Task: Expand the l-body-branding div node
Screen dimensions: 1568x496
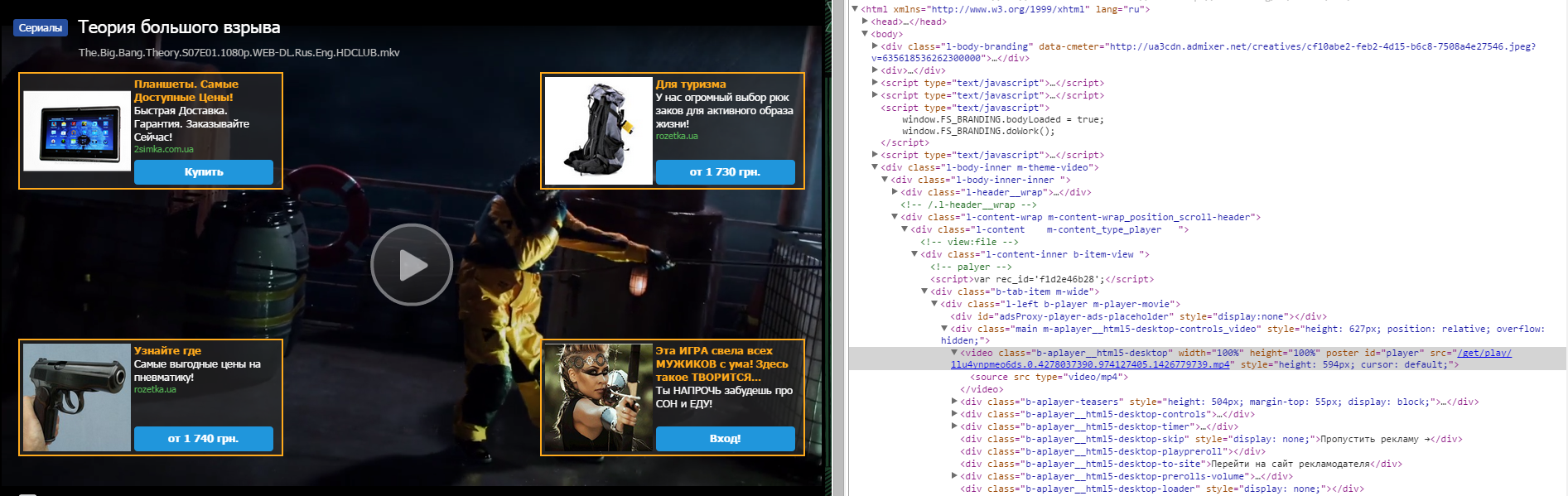Action: click(876, 46)
